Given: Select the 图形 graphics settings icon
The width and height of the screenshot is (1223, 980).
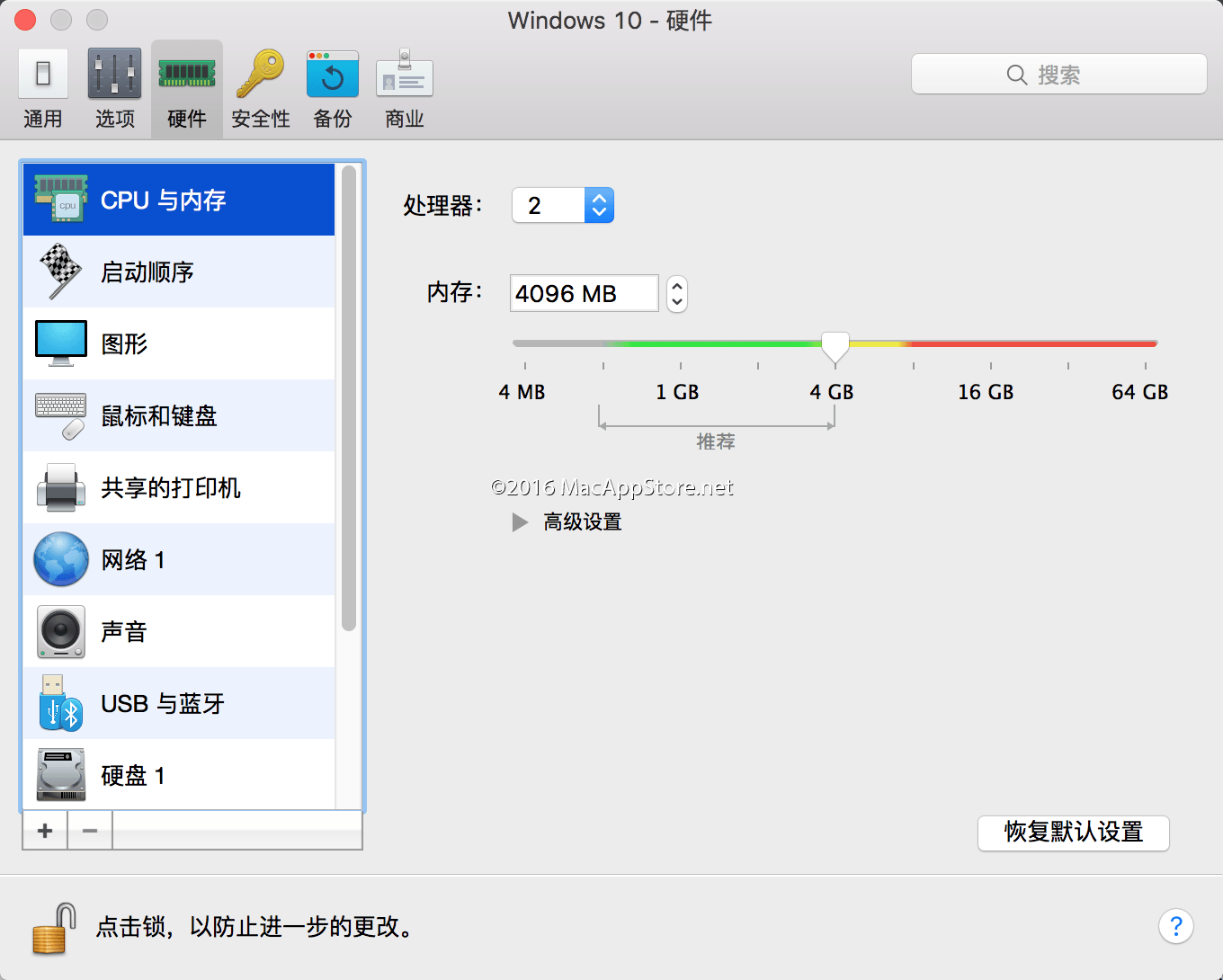Looking at the screenshot, I should 124,343.
